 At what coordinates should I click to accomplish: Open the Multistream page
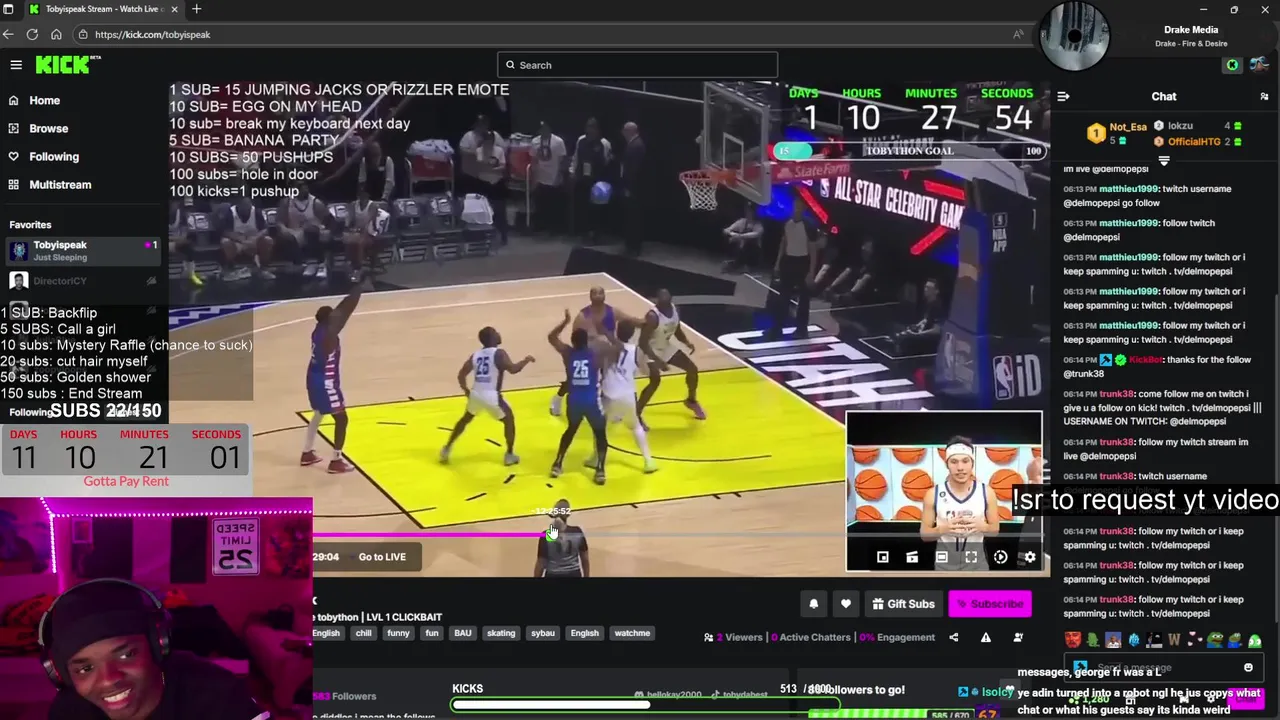point(60,184)
